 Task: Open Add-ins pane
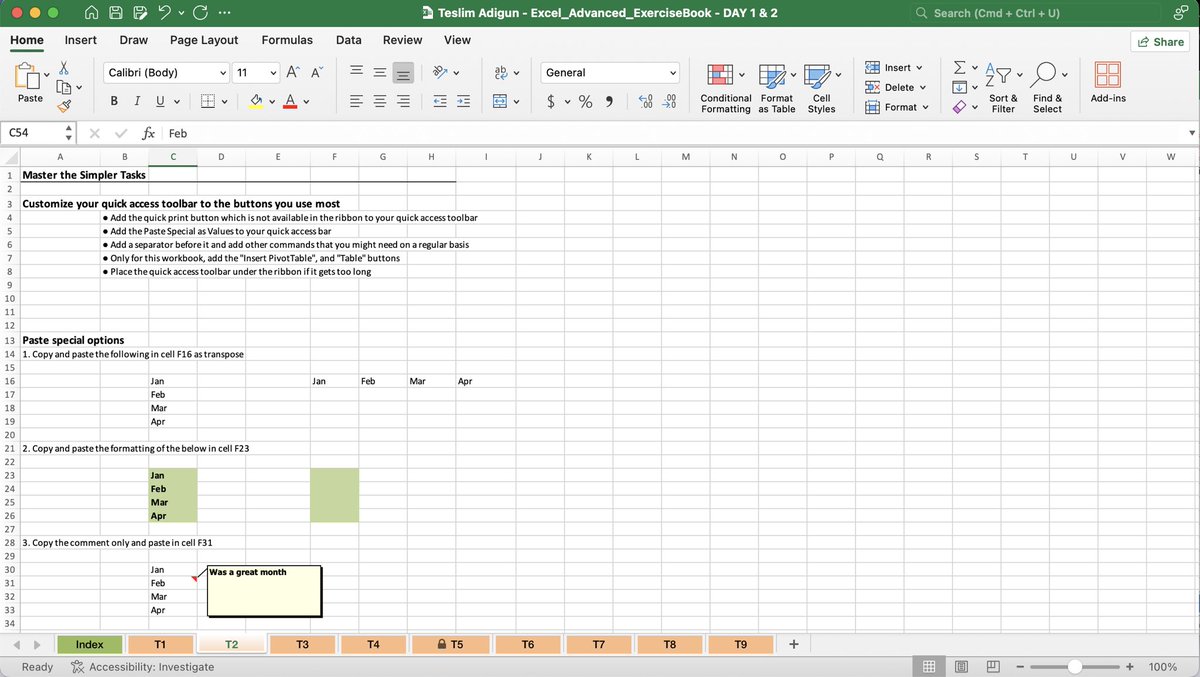[1108, 84]
